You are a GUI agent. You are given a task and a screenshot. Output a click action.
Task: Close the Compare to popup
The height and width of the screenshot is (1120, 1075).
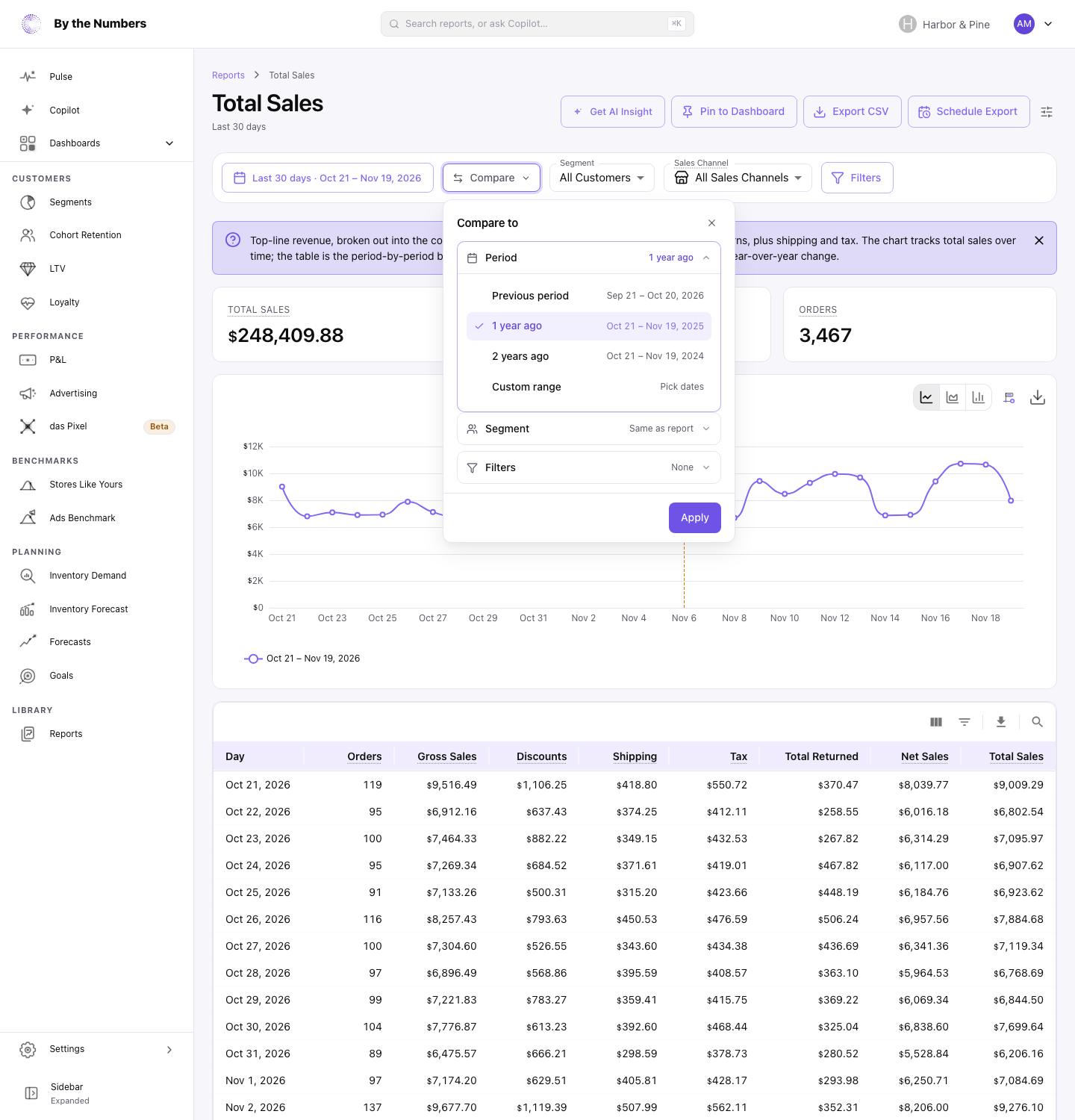712,223
